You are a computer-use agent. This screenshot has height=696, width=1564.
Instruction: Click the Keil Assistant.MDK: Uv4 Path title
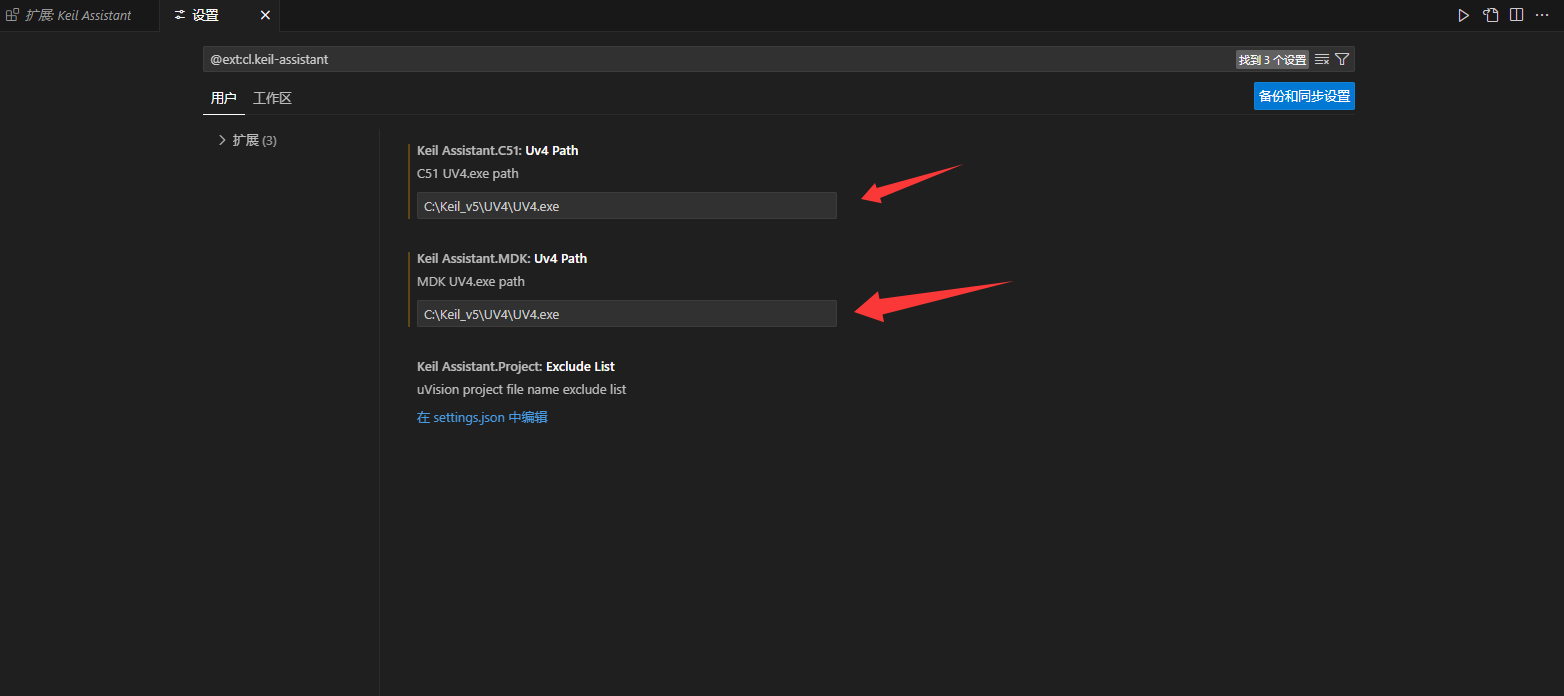click(502, 259)
